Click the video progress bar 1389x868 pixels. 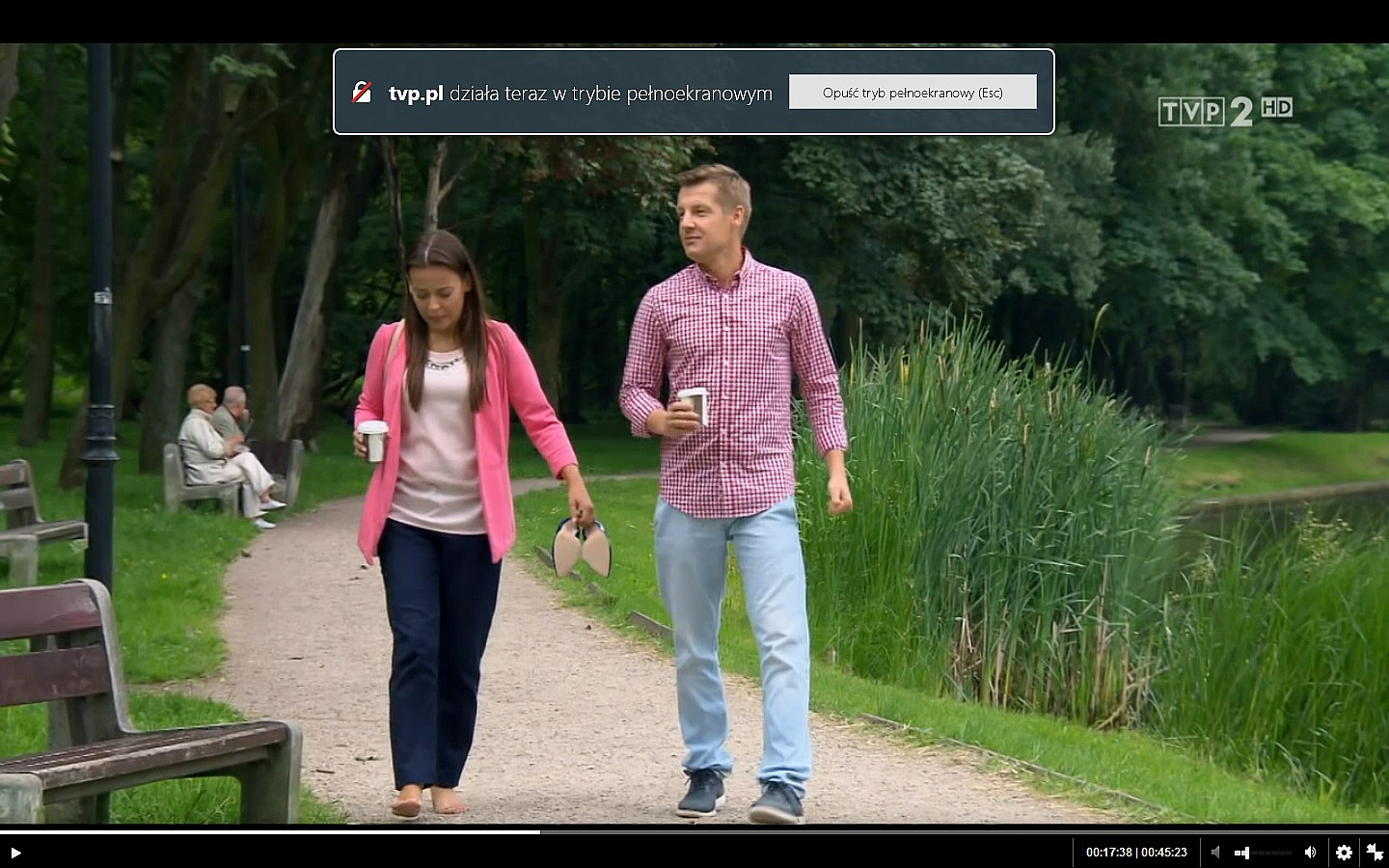[x=694, y=831]
